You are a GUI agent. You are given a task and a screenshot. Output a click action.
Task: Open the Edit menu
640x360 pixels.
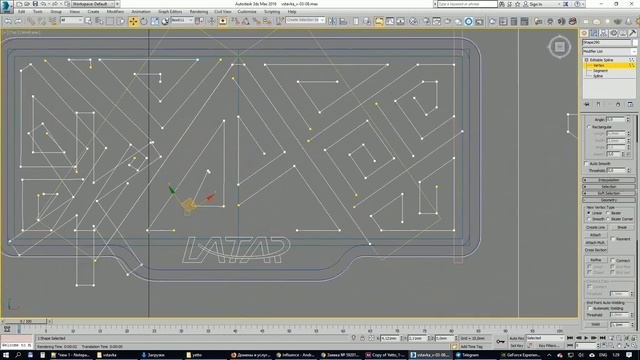pos(22,12)
